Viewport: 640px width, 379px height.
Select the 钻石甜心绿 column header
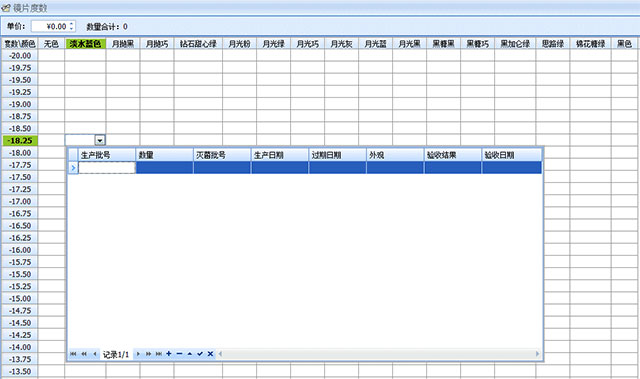198,44
